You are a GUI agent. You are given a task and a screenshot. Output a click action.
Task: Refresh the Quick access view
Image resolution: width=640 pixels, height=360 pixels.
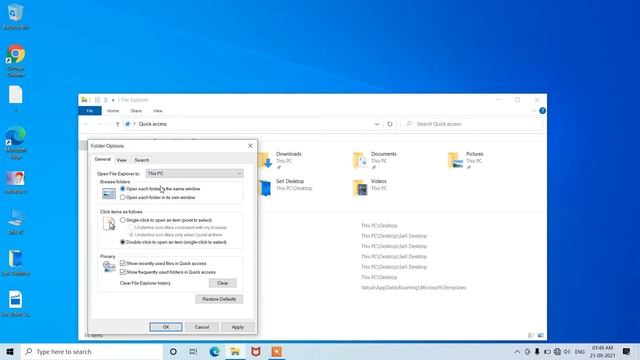pyautogui.click(x=390, y=124)
